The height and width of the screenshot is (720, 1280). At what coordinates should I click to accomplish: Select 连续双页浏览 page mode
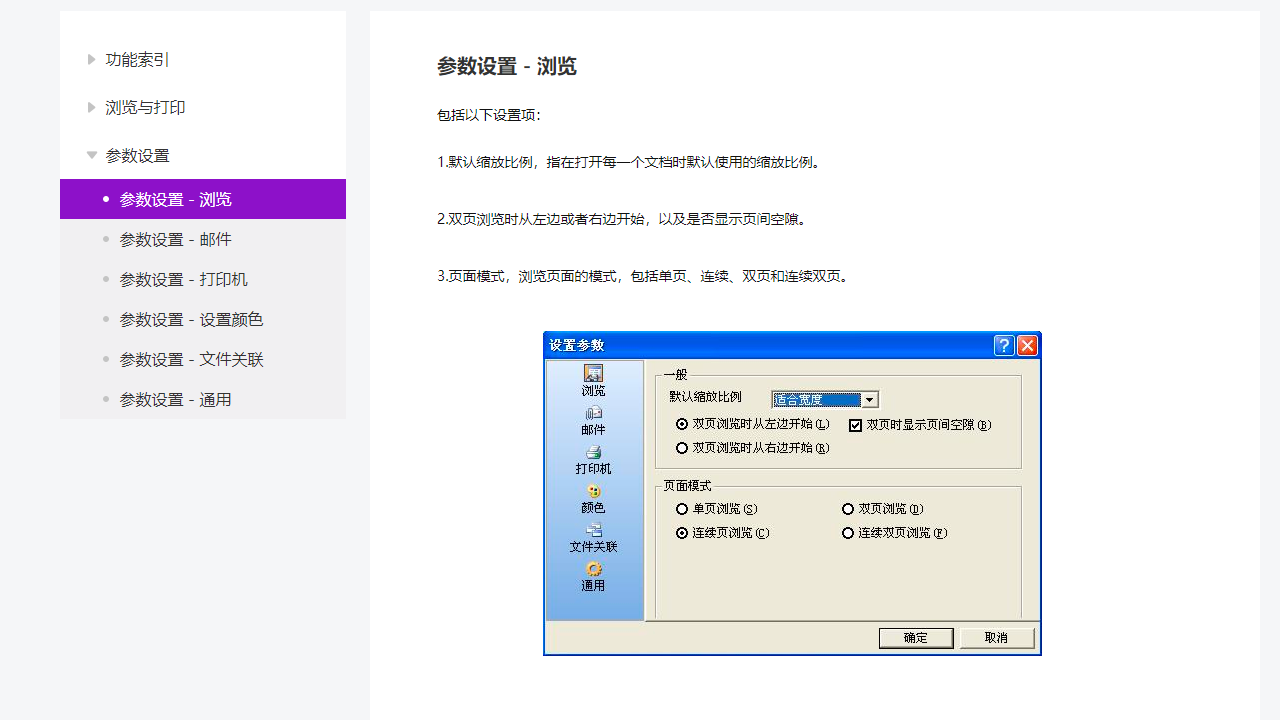(847, 533)
